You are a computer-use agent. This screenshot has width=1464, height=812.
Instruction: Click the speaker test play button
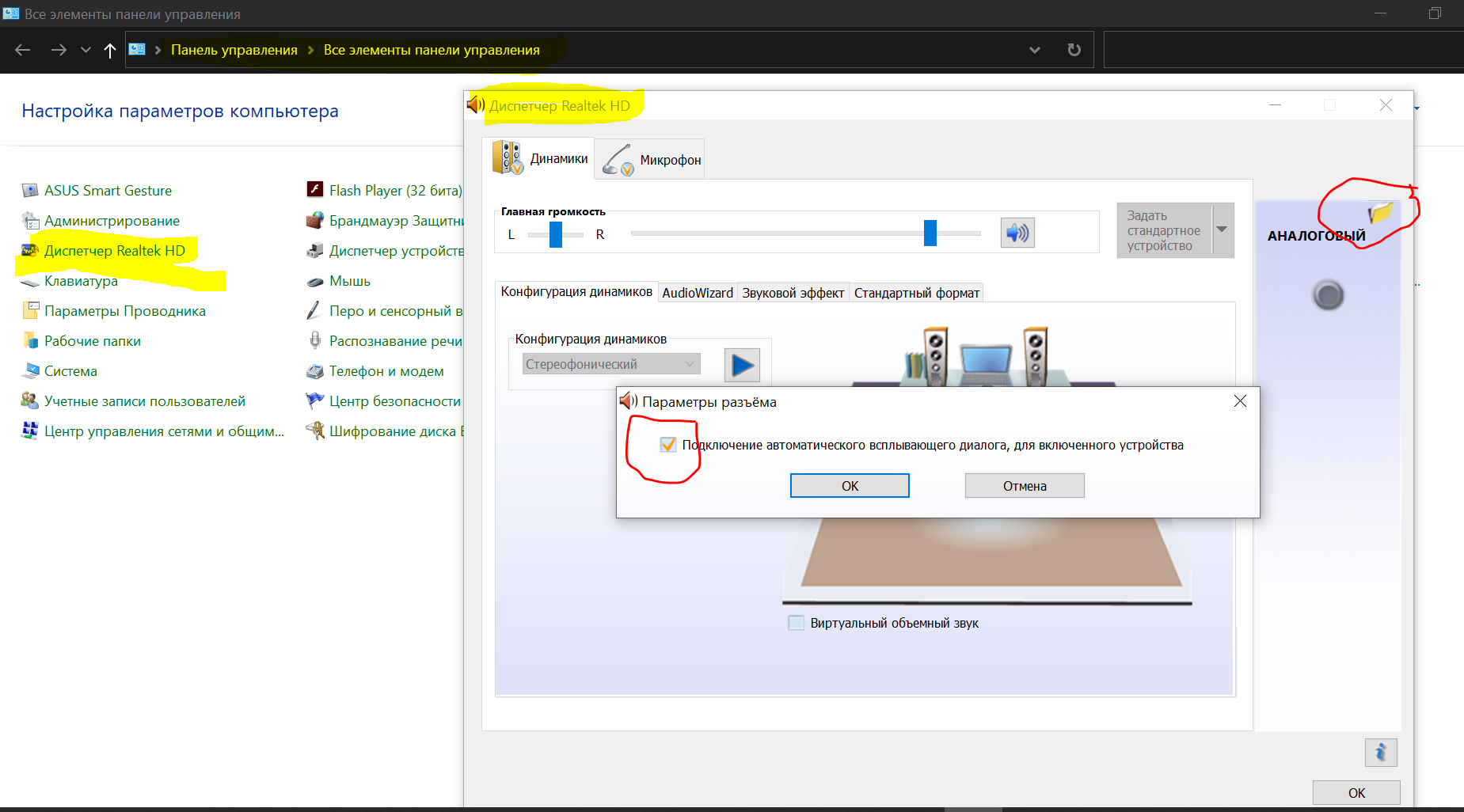(742, 365)
